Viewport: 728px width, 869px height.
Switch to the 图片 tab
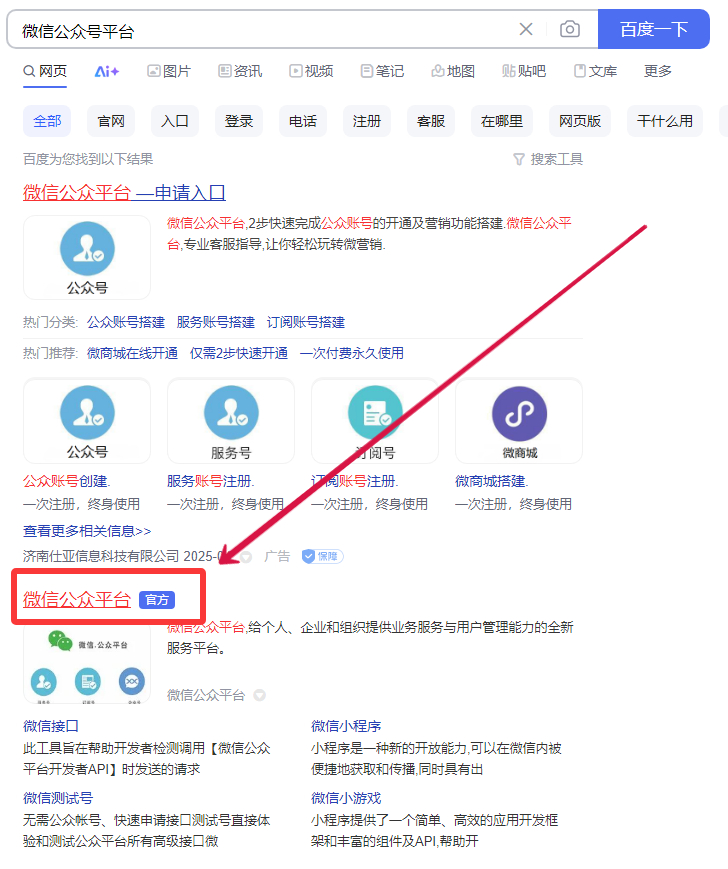(169, 71)
